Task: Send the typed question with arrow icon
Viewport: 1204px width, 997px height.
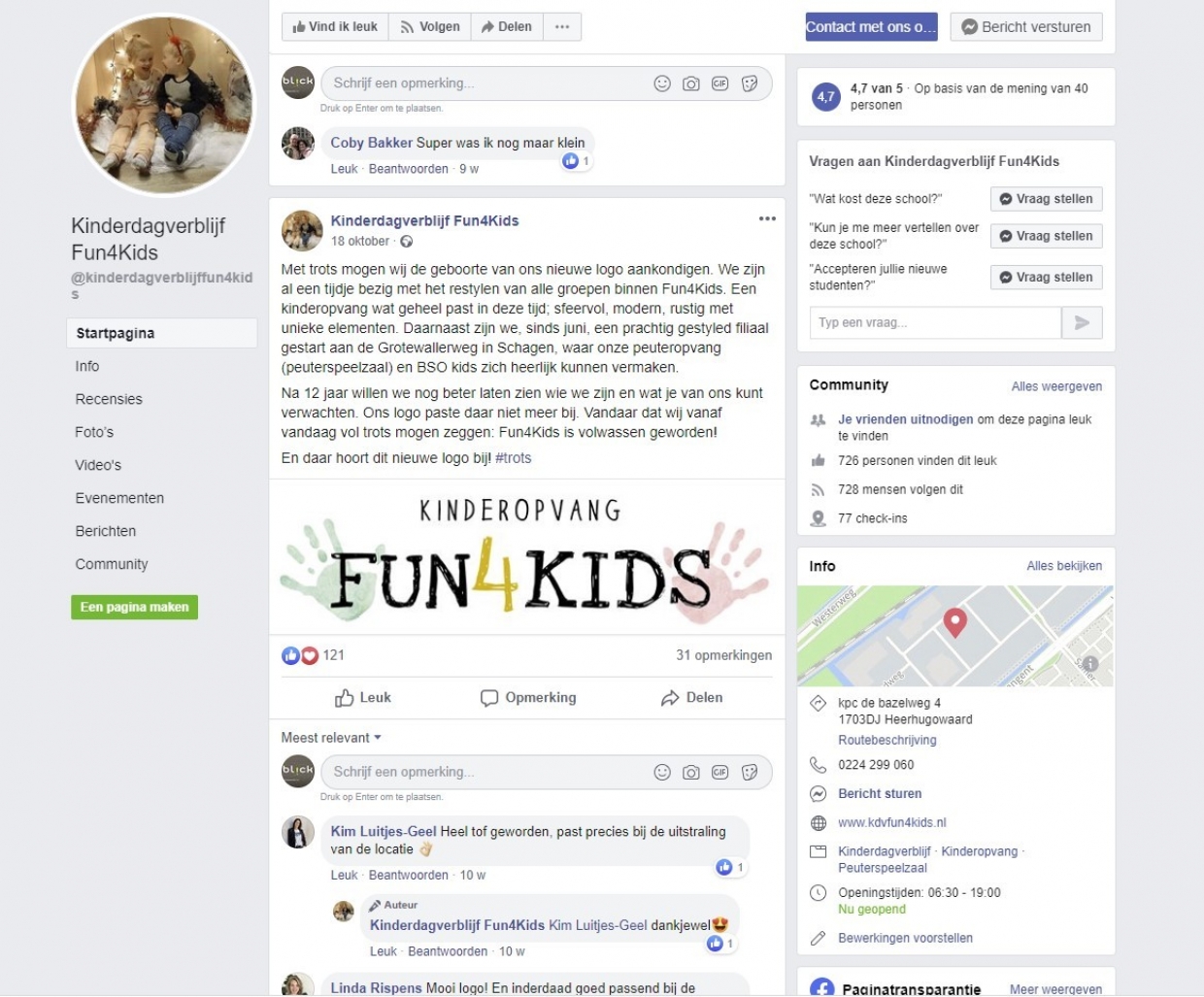Action: coord(1082,323)
